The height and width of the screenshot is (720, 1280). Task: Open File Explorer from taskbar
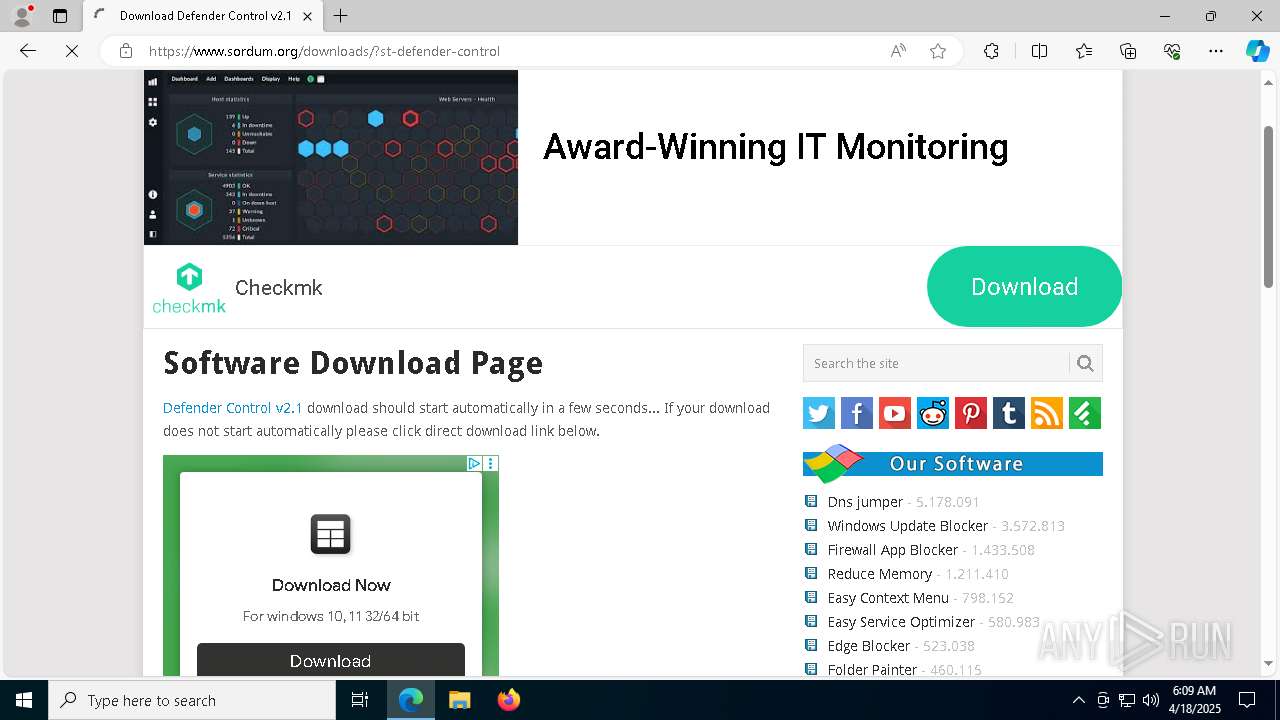click(x=459, y=700)
